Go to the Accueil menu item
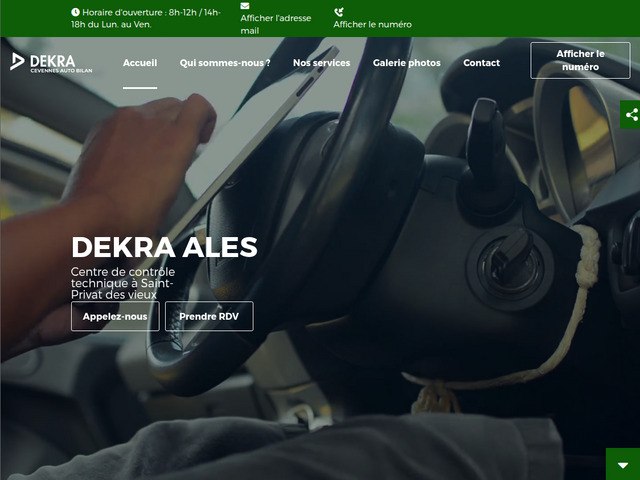 pyautogui.click(x=140, y=62)
